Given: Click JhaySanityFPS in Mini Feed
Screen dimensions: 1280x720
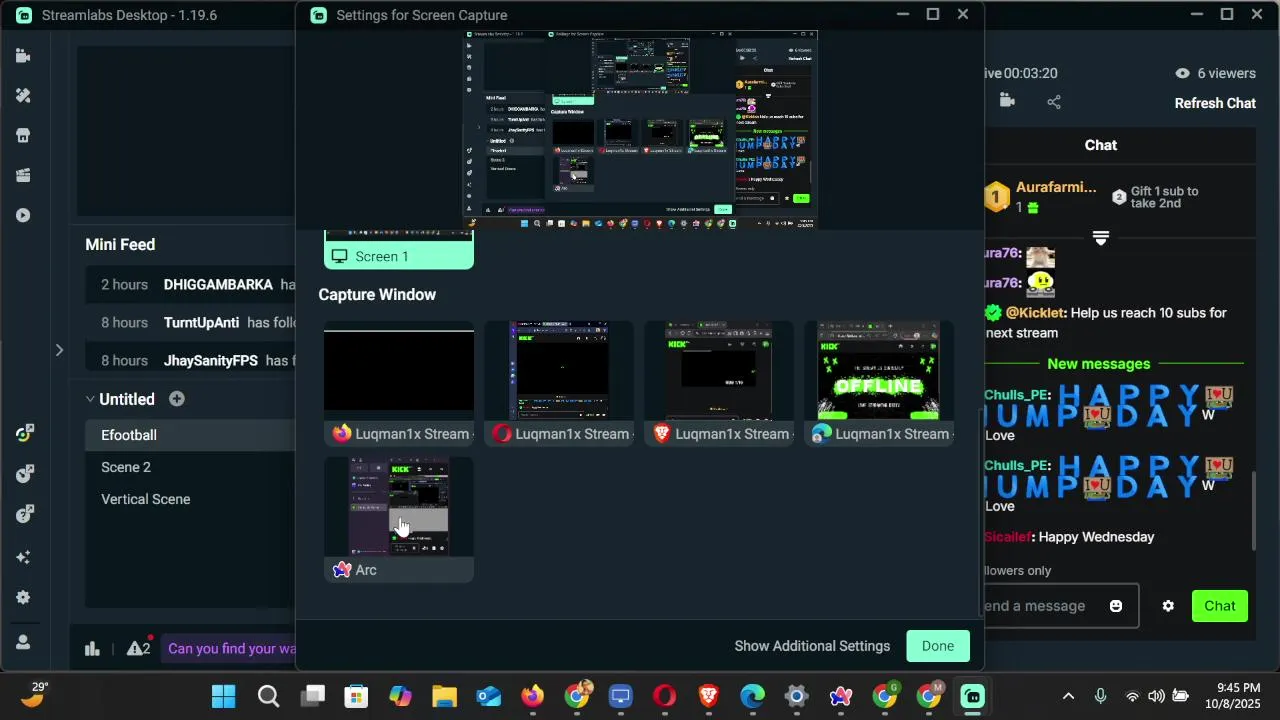Looking at the screenshot, I should 211,361.
